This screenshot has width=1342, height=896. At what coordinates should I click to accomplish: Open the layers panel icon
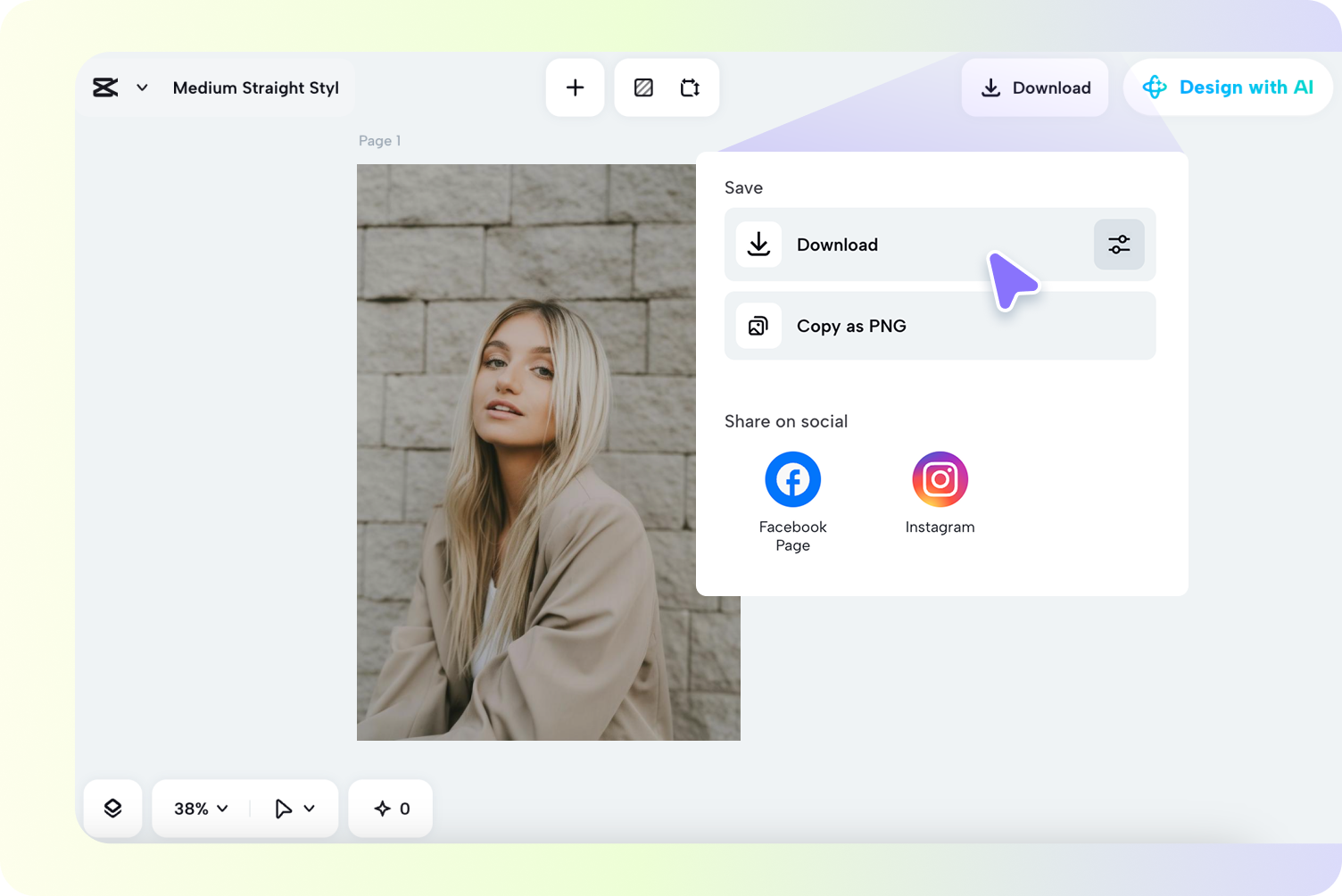(112, 809)
